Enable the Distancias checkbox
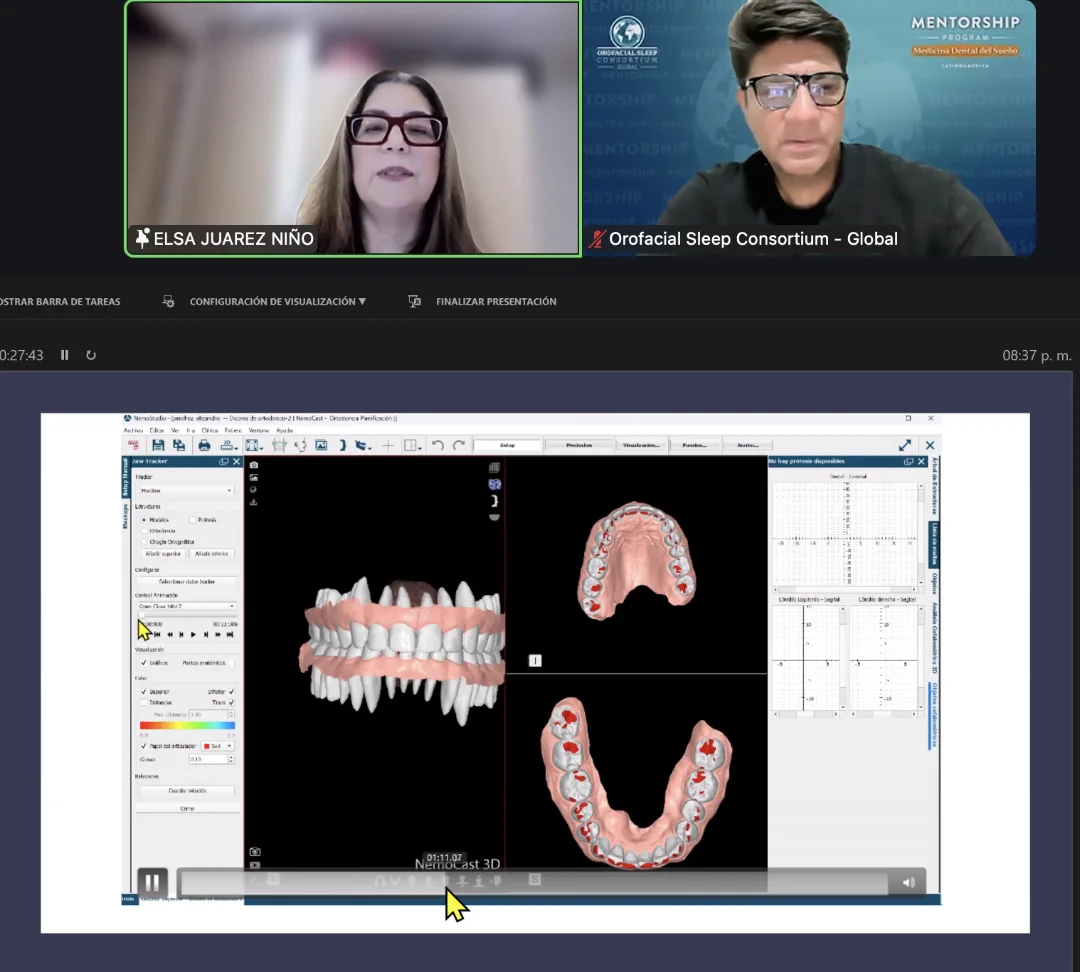The image size is (1080, 972). click(144, 702)
